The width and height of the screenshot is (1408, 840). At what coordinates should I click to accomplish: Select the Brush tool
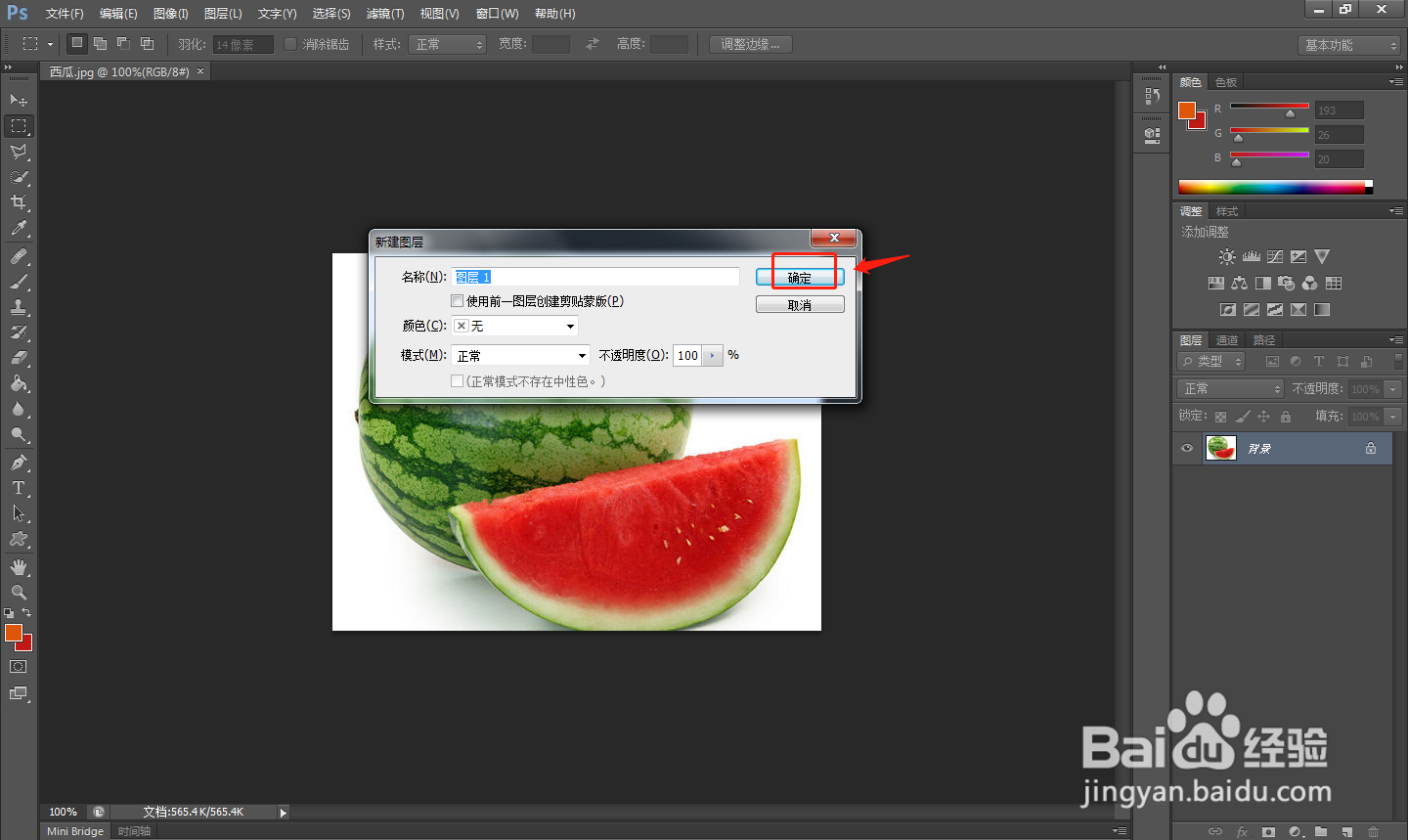(19, 282)
